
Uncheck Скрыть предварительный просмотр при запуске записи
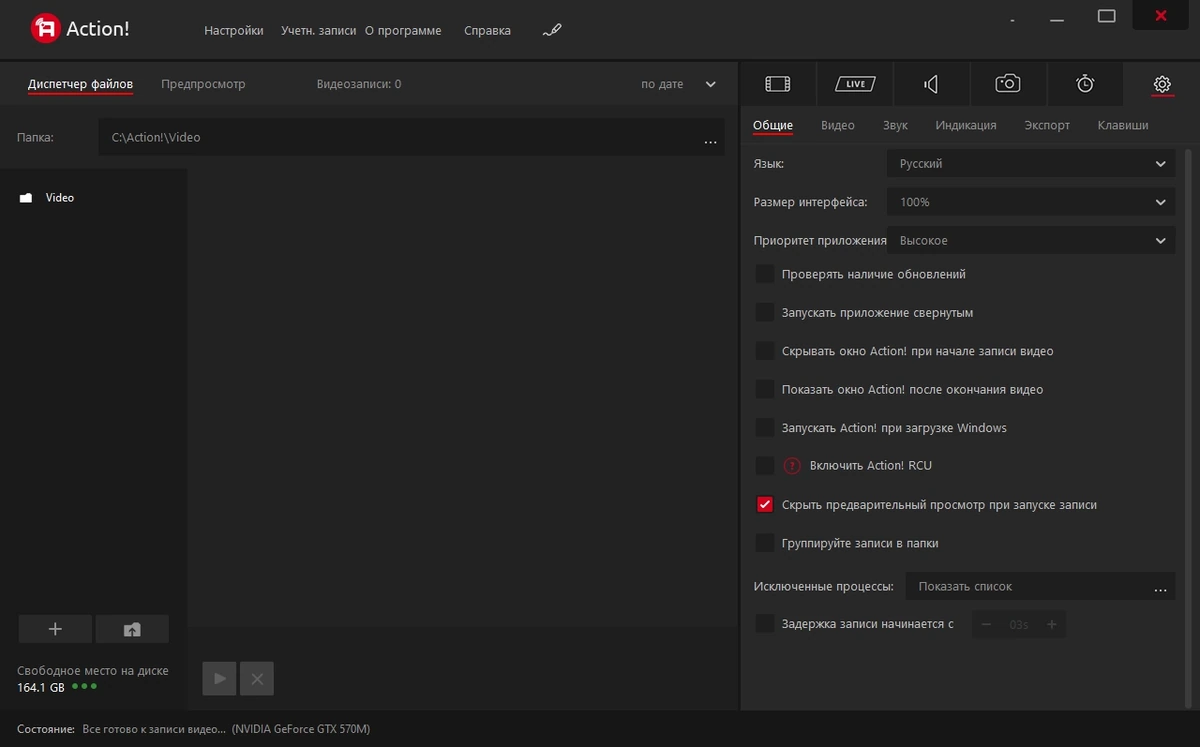[x=765, y=505]
